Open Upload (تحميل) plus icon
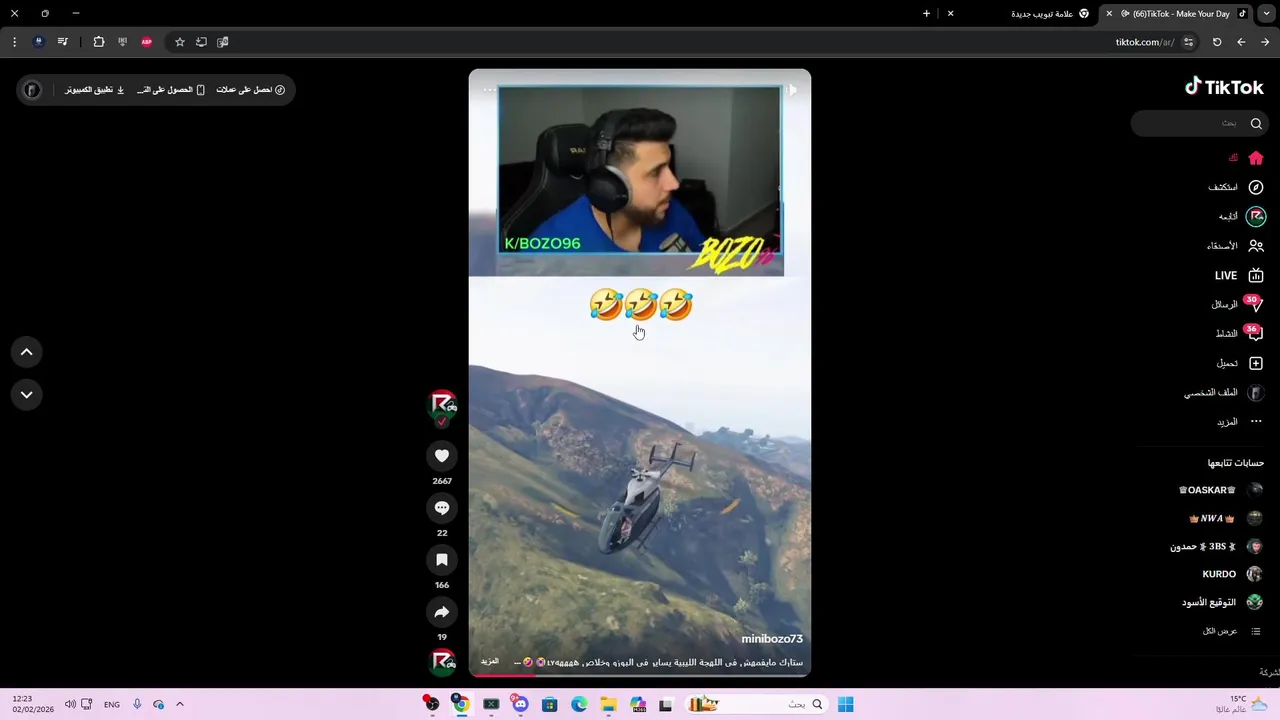This screenshot has height=720, width=1280. [1240, 363]
